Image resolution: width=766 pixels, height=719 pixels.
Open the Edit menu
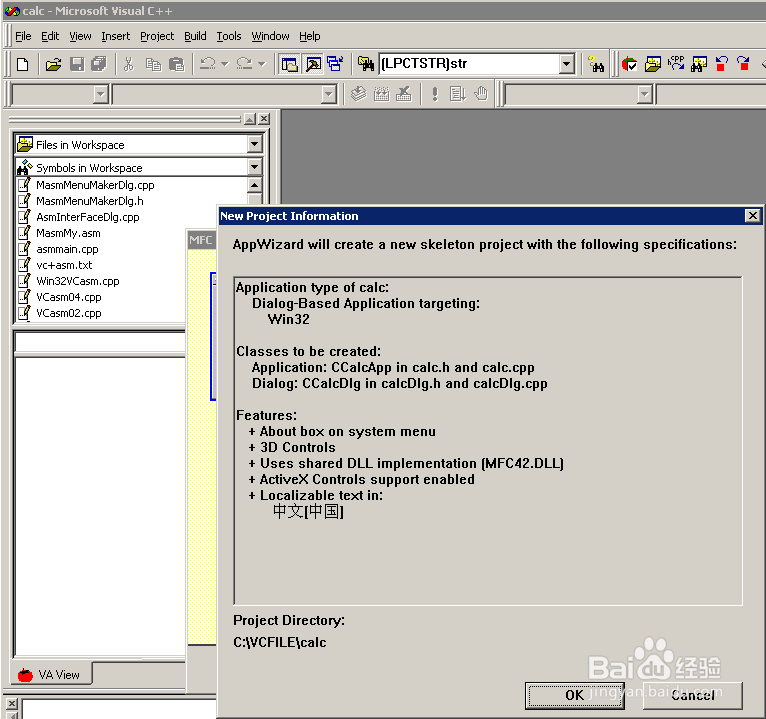[50, 36]
